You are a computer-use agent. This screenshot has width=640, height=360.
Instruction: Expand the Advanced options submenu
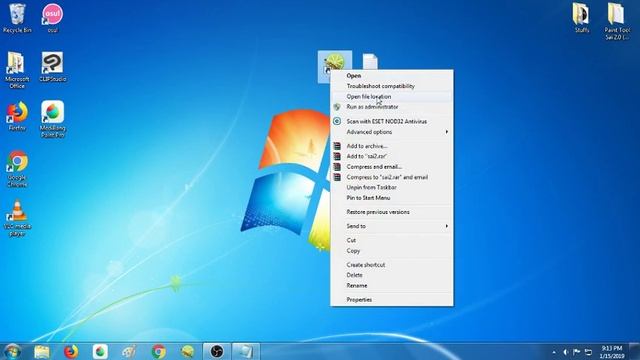392,132
